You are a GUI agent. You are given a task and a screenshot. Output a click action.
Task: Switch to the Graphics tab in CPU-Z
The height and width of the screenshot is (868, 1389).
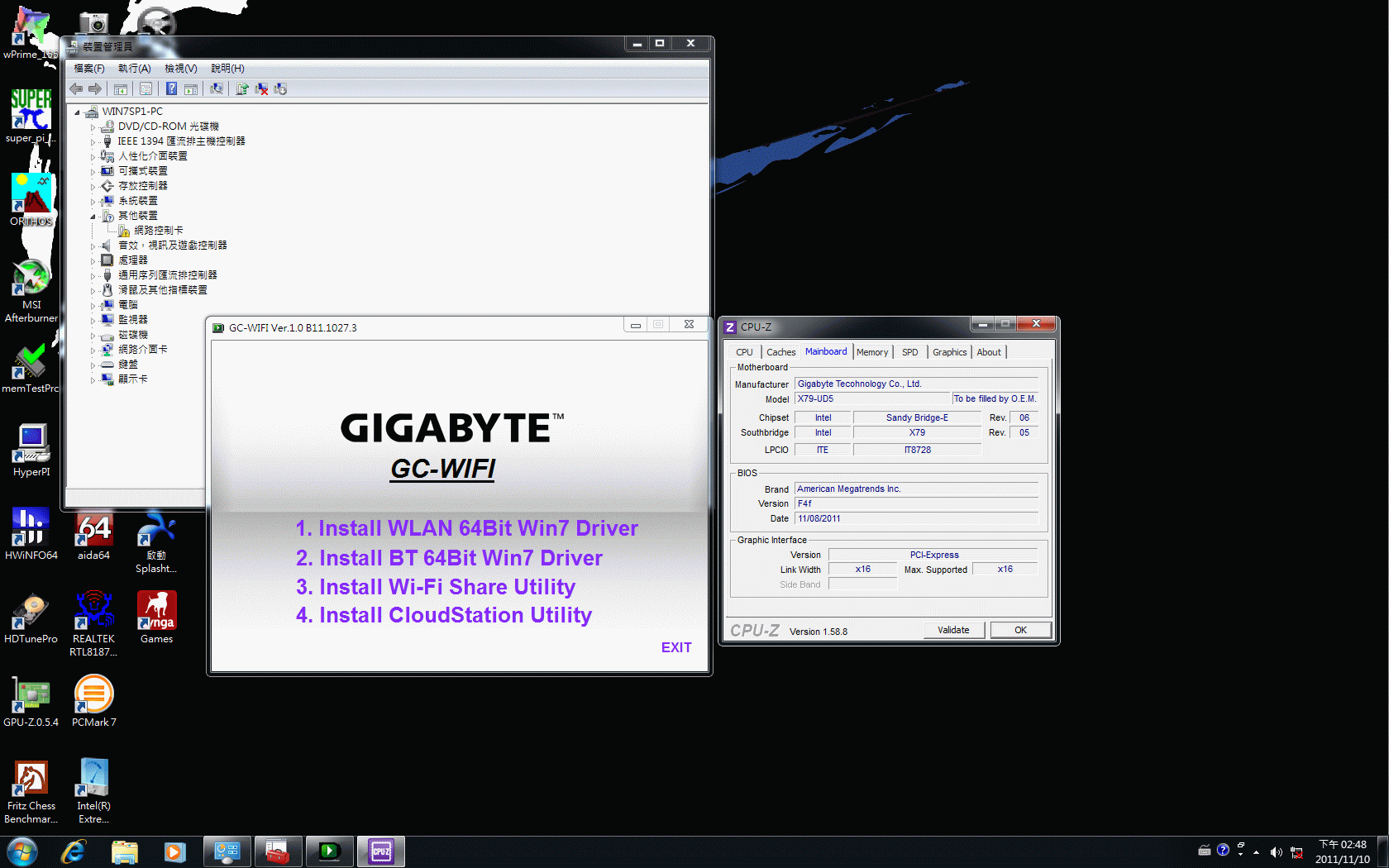coord(949,352)
